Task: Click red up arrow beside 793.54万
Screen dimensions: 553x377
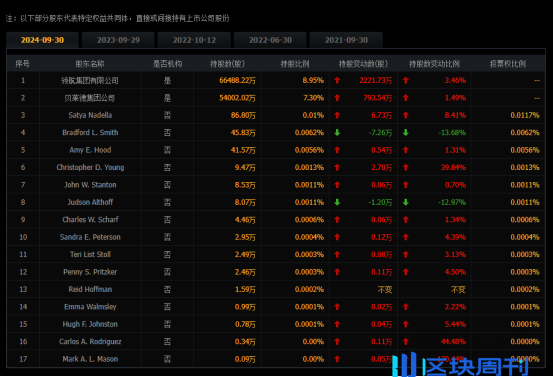Action: click(337, 98)
